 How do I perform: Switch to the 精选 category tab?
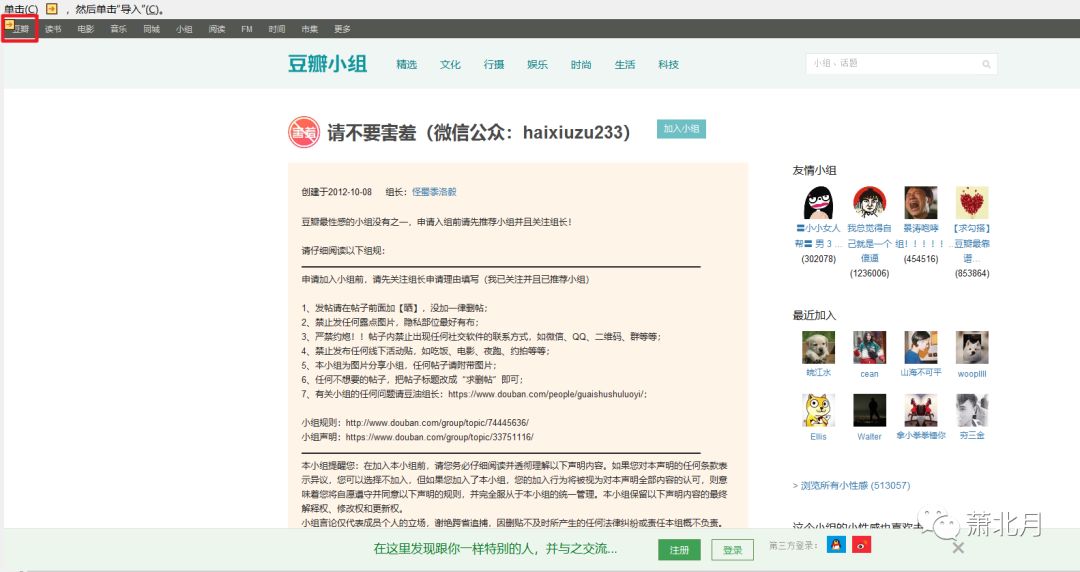406,64
